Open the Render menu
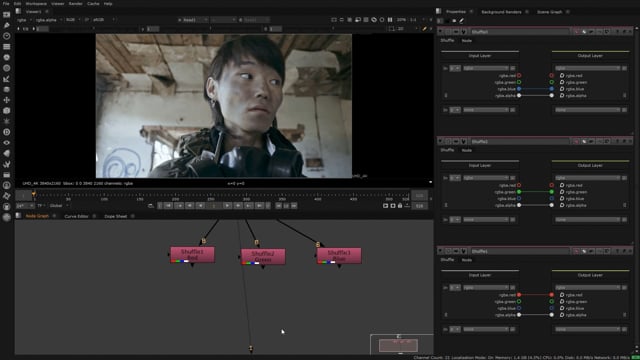This screenshot has height=360, width=640. coord(76,3)
